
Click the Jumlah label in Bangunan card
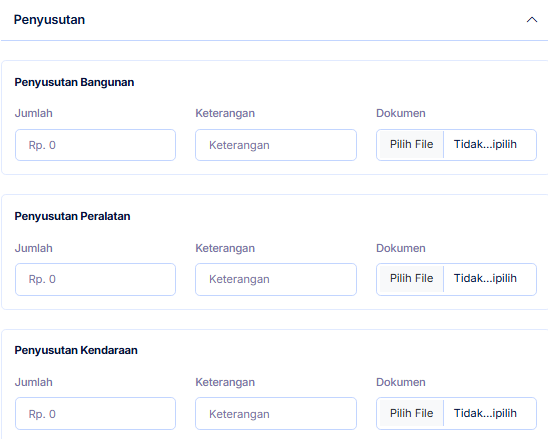[x=34, y=113]
